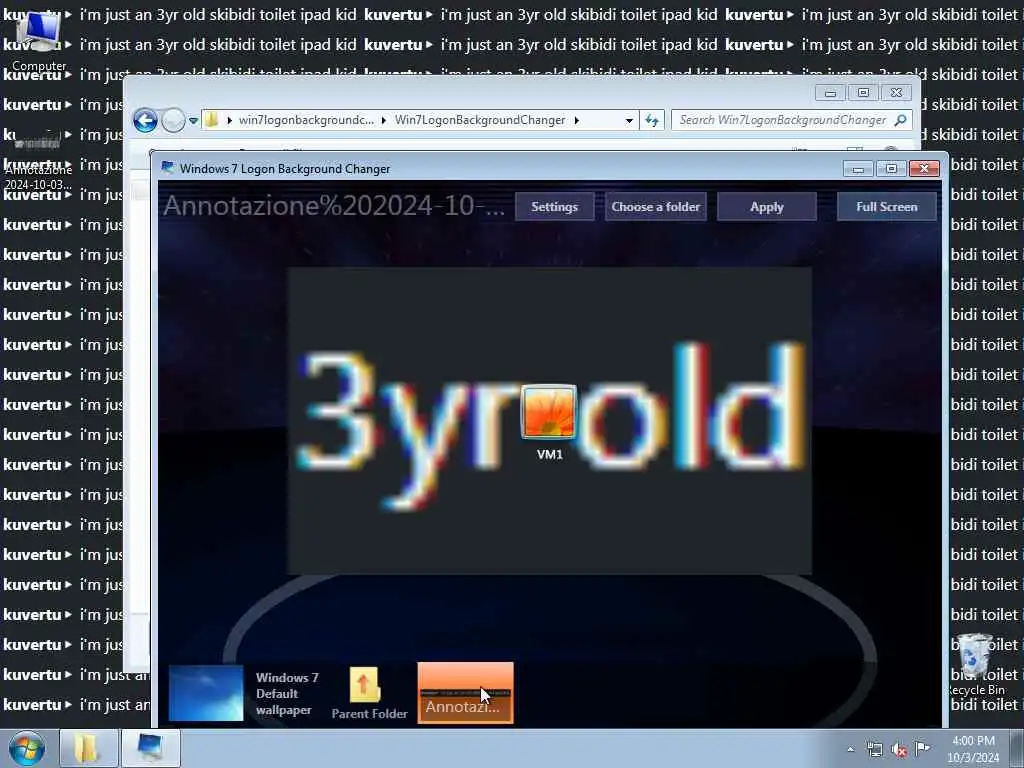Maximize the Explorer window
Screen dimensions: 1024x768
[x=863, y=93]
